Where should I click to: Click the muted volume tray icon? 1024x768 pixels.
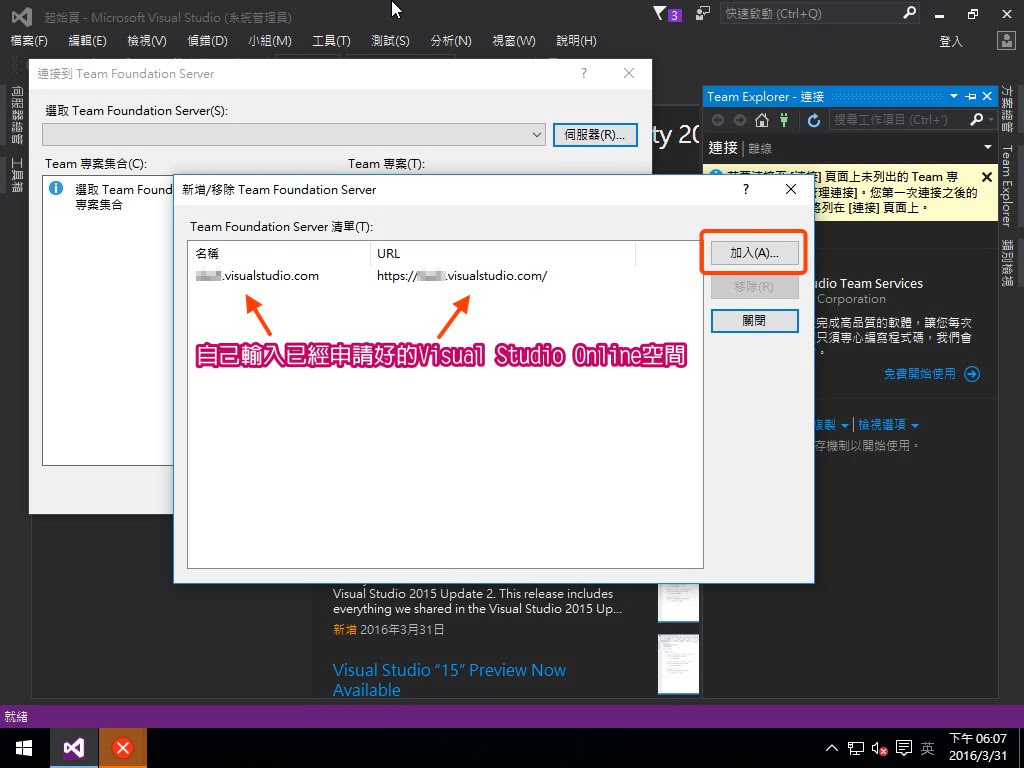coord(879,748)
